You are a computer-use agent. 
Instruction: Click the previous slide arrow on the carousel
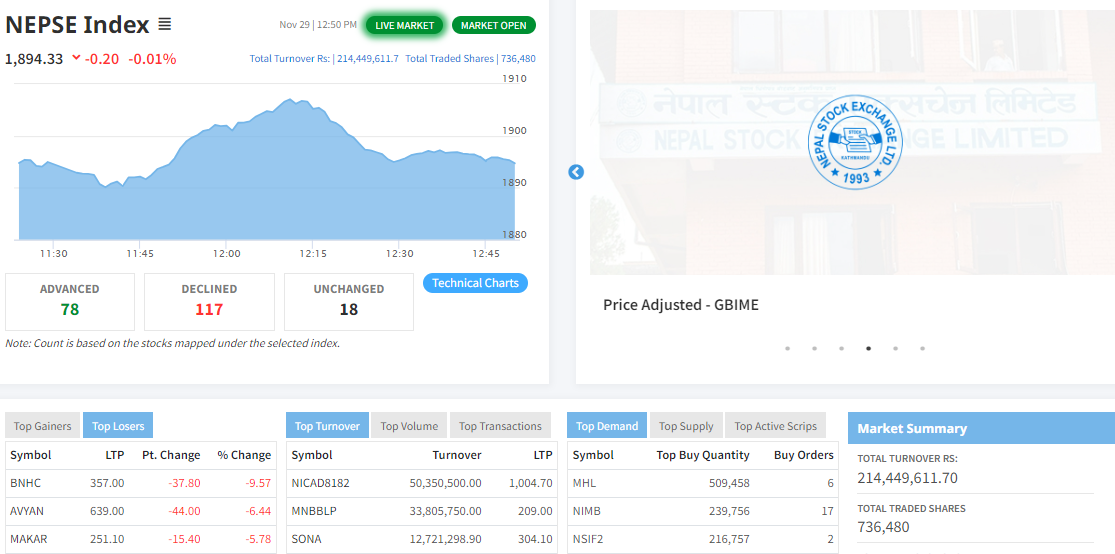[x=576, y=172]
